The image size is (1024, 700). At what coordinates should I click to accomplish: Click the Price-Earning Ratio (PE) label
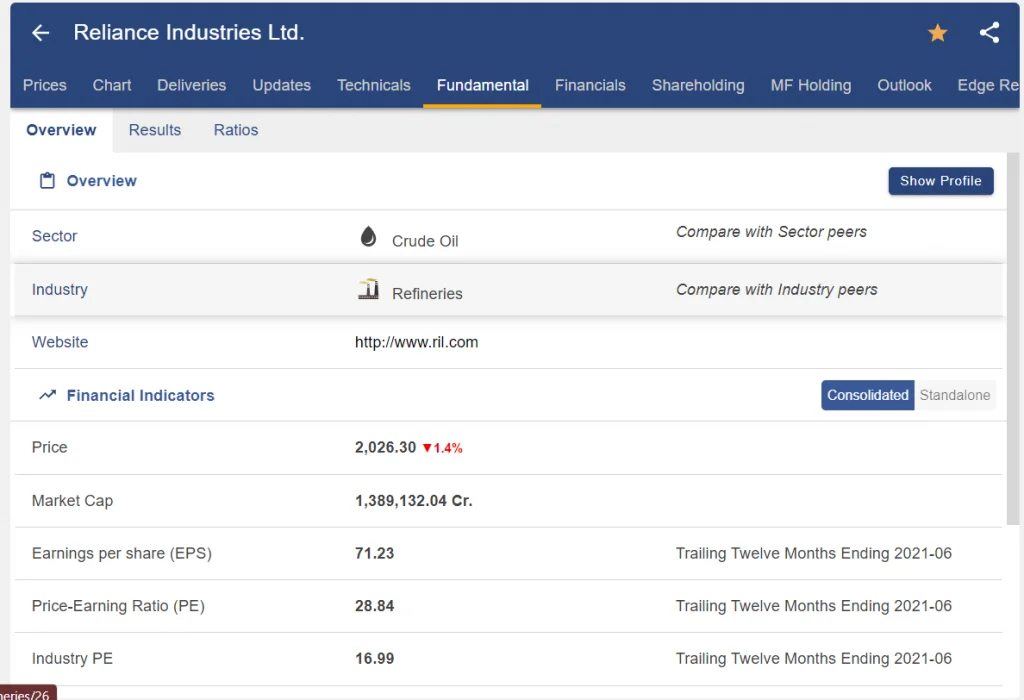point(118,606)
